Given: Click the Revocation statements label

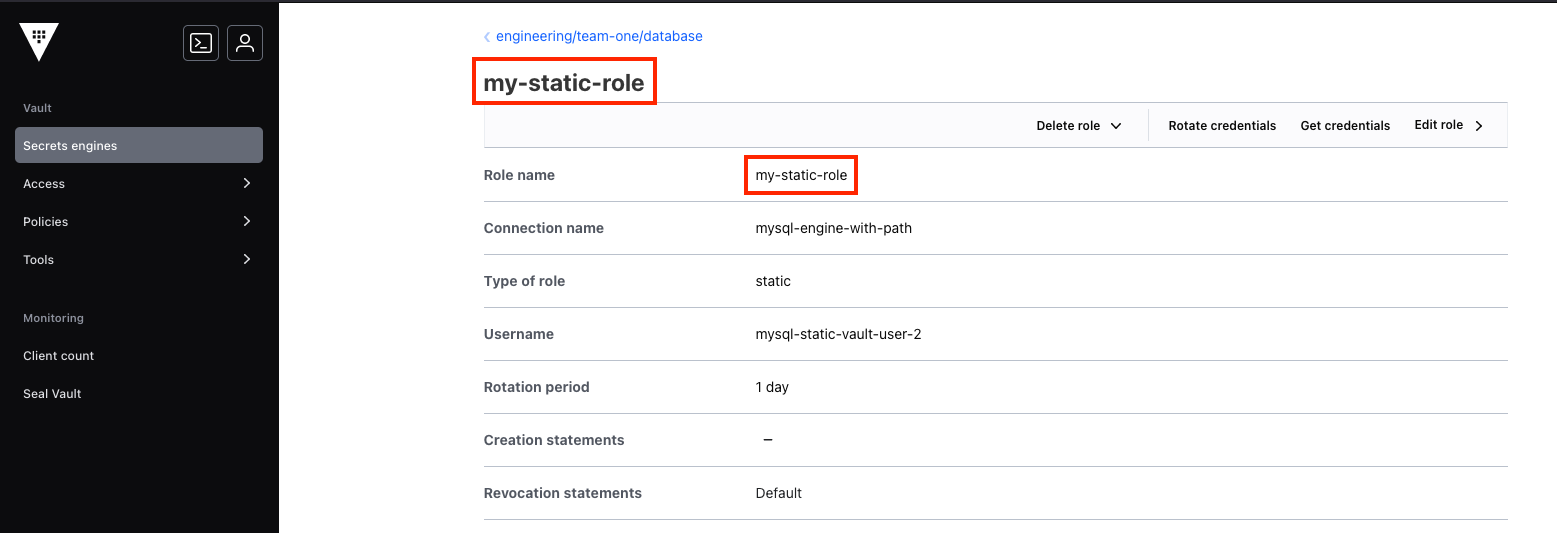Looking at the screenshot, I should coord(562,493).
